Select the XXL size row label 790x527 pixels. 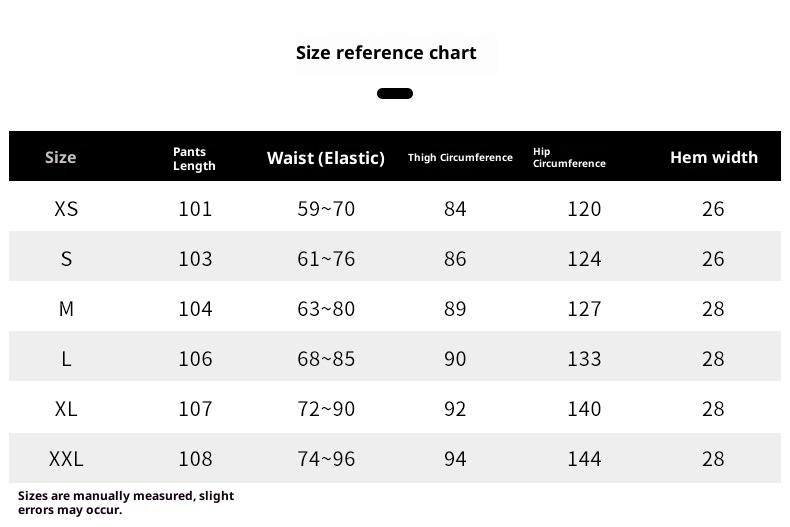(x=66, y=459)
